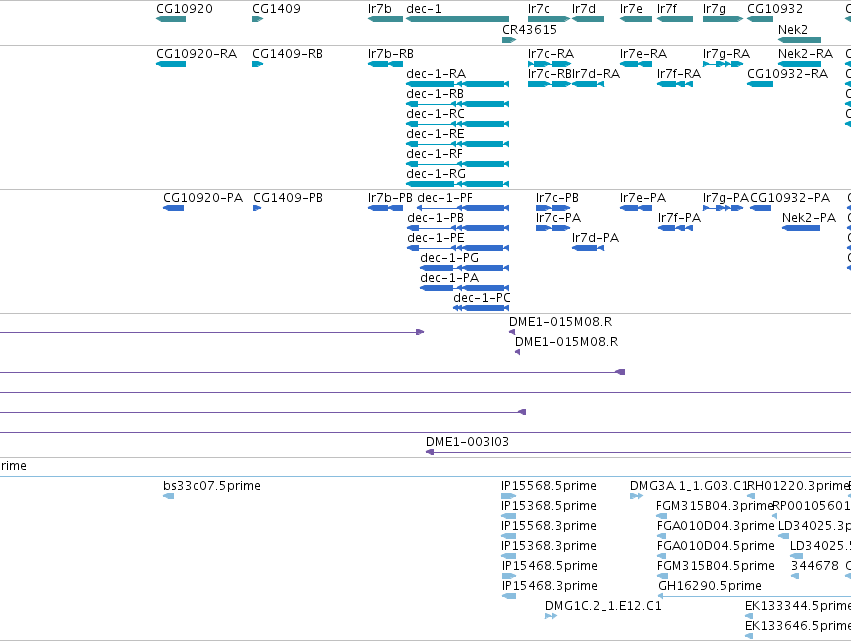Select the Ir7g-PA protein label
851x641 pixels.
(x=726, y=198)
